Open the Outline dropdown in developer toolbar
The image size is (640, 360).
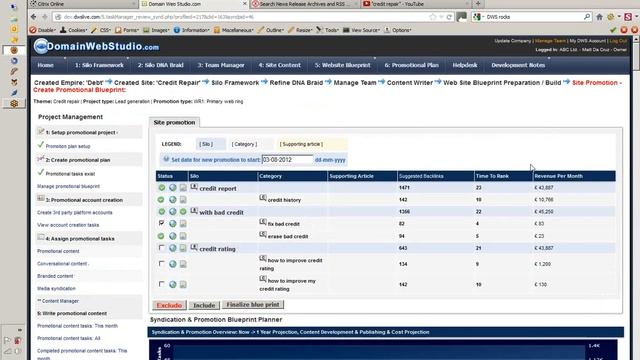tap(271, 30)
